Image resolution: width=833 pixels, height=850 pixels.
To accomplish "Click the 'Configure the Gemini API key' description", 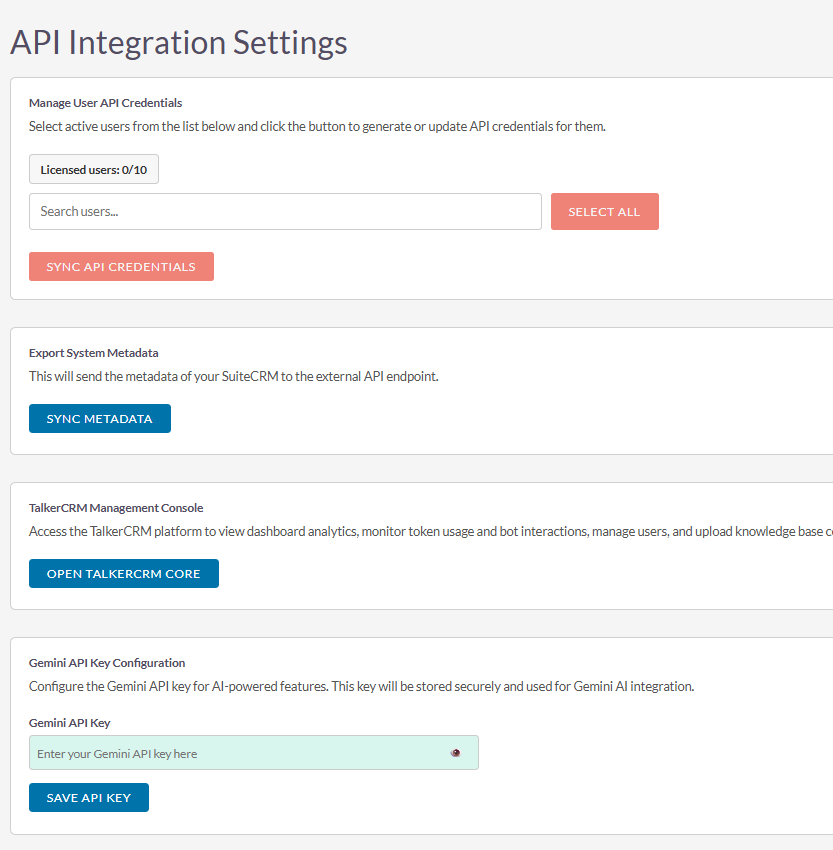I will [x=361, y=686].
